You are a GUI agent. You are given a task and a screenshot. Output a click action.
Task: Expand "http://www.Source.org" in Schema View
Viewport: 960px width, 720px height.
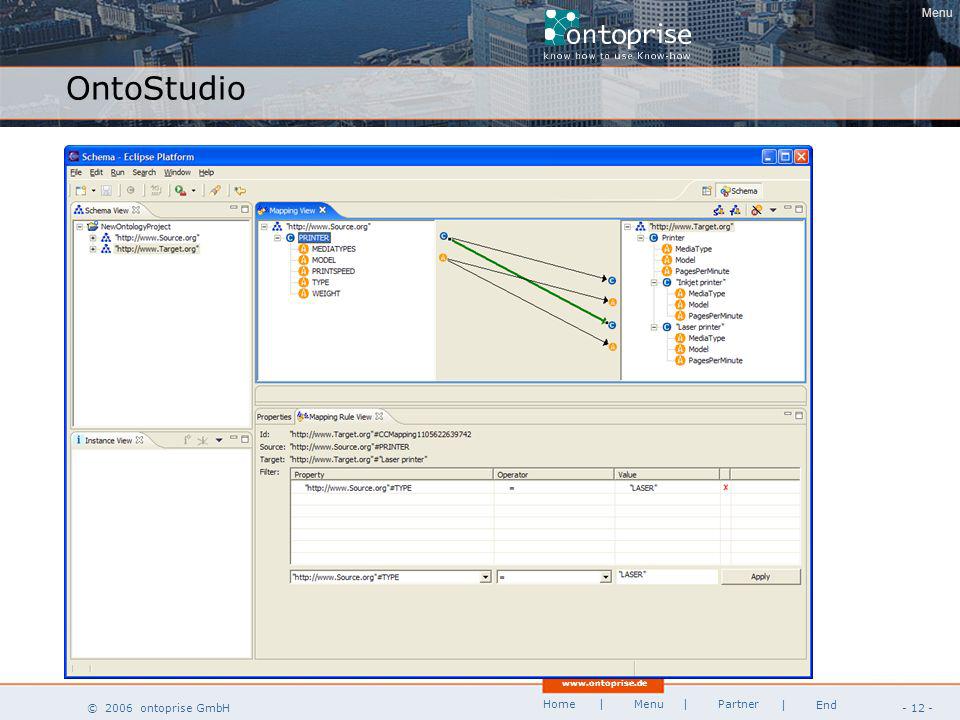coord(92,238)
